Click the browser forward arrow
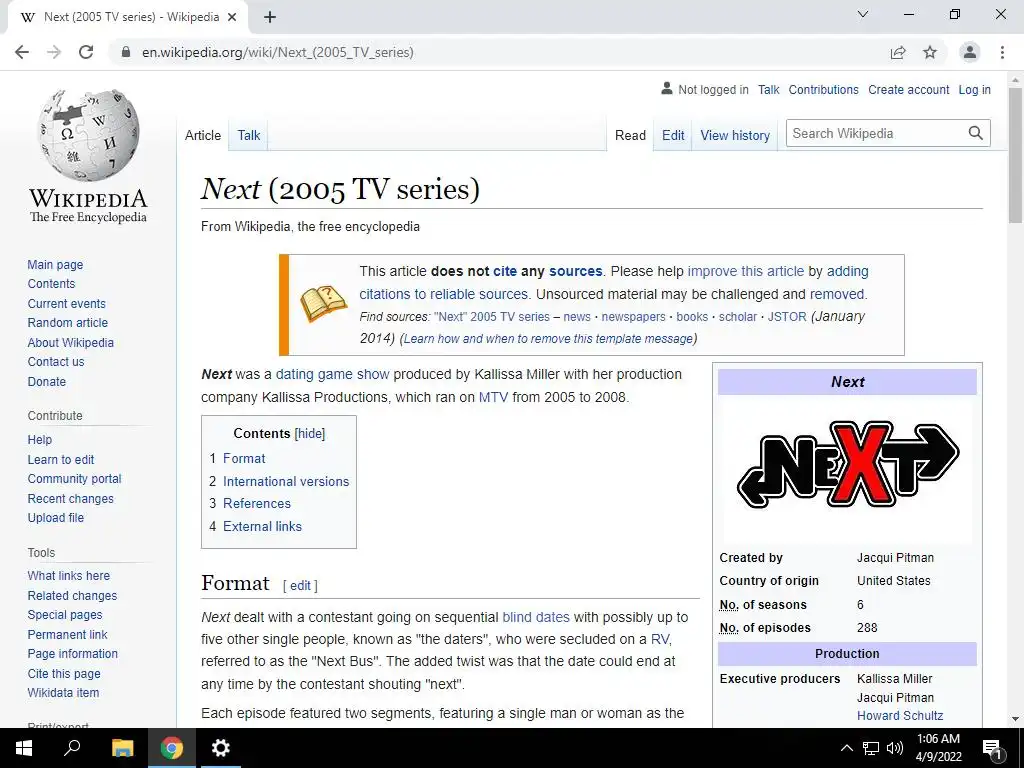 coord(54,52)
